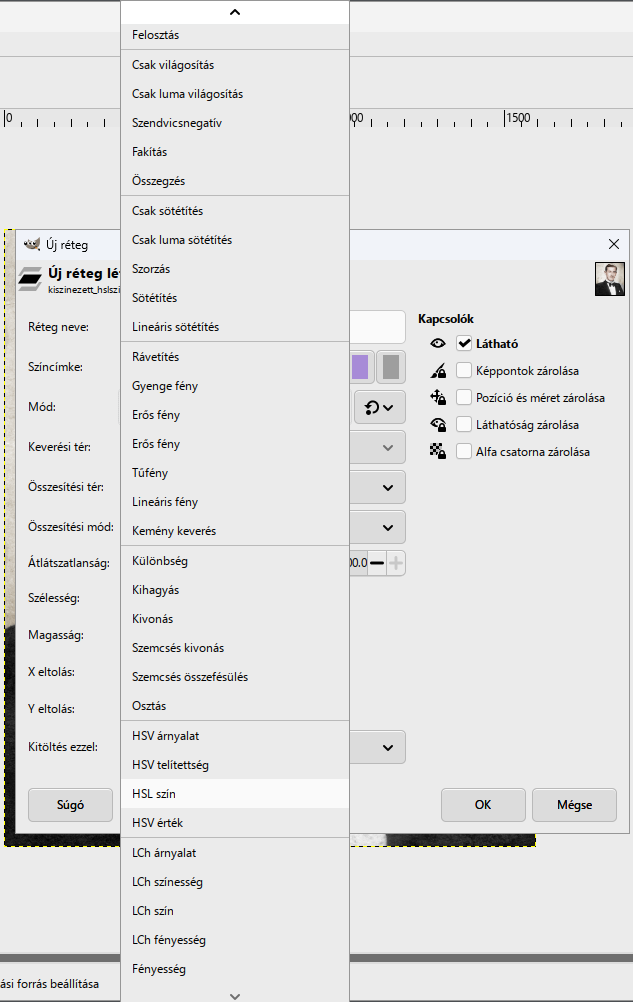The image size is (633, 1002).
Task: Choose Felosztás from the mode list
Action: coord(235,35)
